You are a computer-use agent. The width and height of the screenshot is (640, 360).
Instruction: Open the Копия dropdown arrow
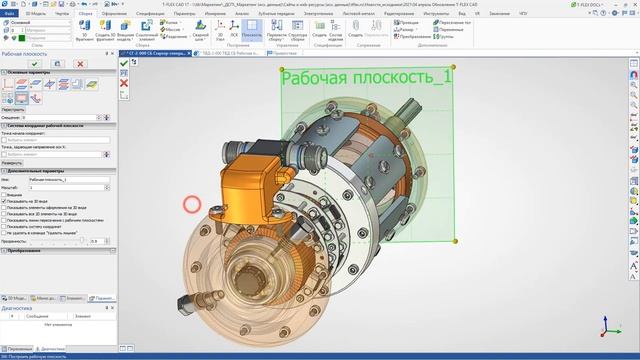[180, 22]
